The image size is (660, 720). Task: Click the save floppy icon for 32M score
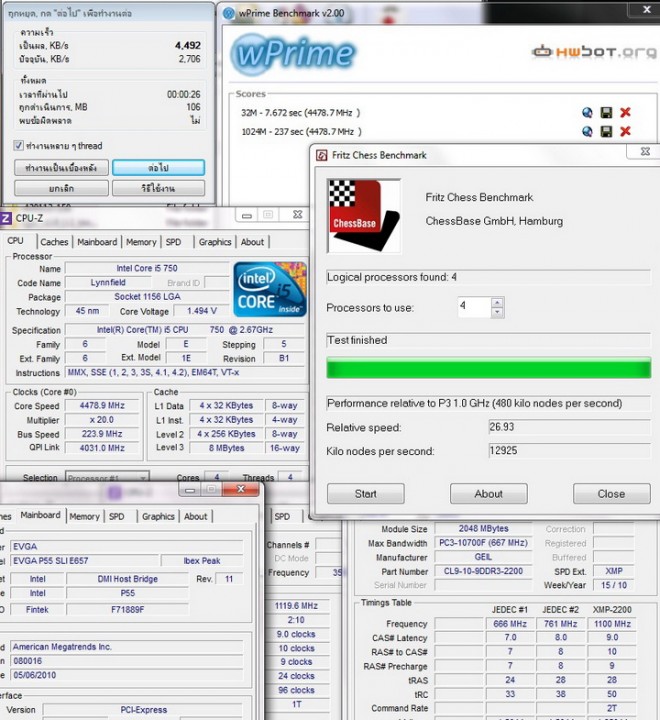pyautogui.click(x=606, y=112)
